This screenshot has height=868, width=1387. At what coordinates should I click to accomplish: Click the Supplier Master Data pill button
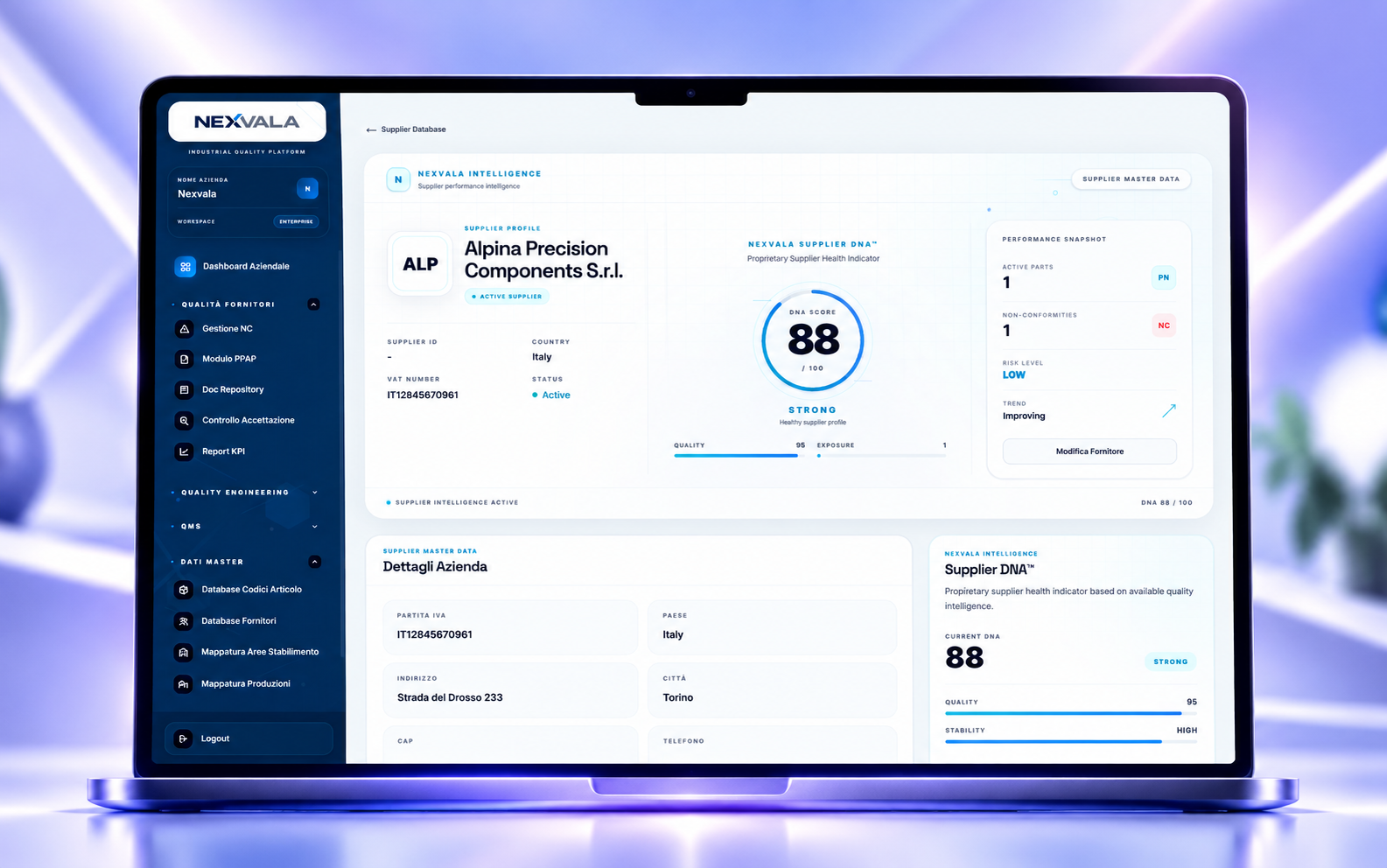[x=1131, y=178]
